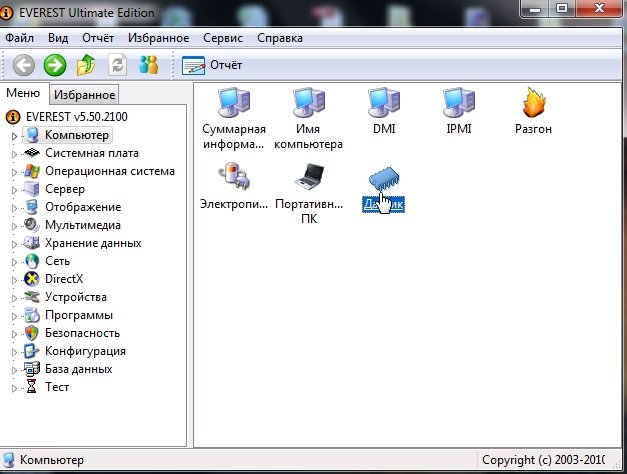Refresh the page with the toolbar icon
The height and width of the screenshot is (474, 627).
tap(118, 65)
